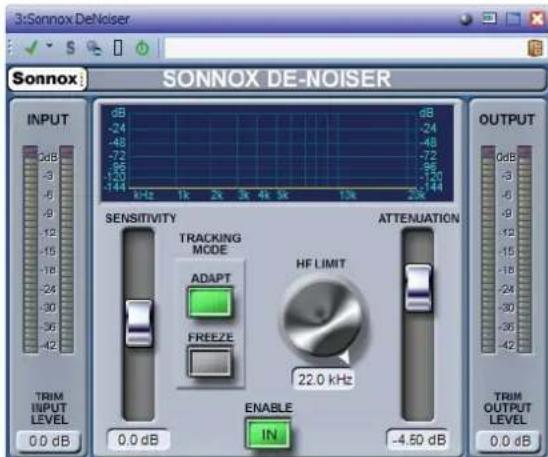The image size is (548, 457).
Task: Open the preset book icon at toolbar end
Action: click(535, 48)
